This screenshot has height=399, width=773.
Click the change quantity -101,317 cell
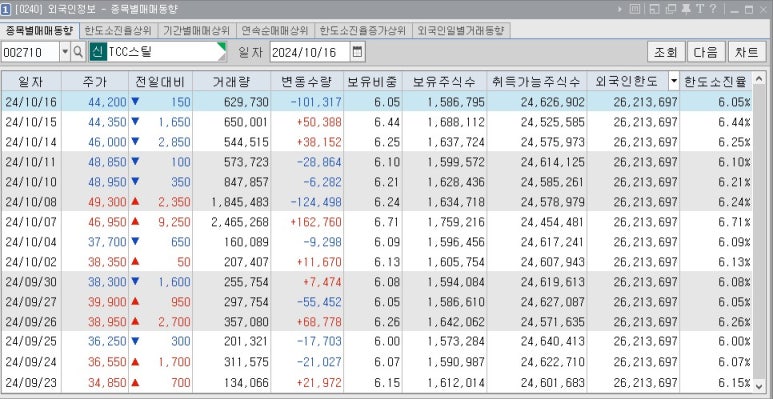pyautogui.click(x=307, y=102)
